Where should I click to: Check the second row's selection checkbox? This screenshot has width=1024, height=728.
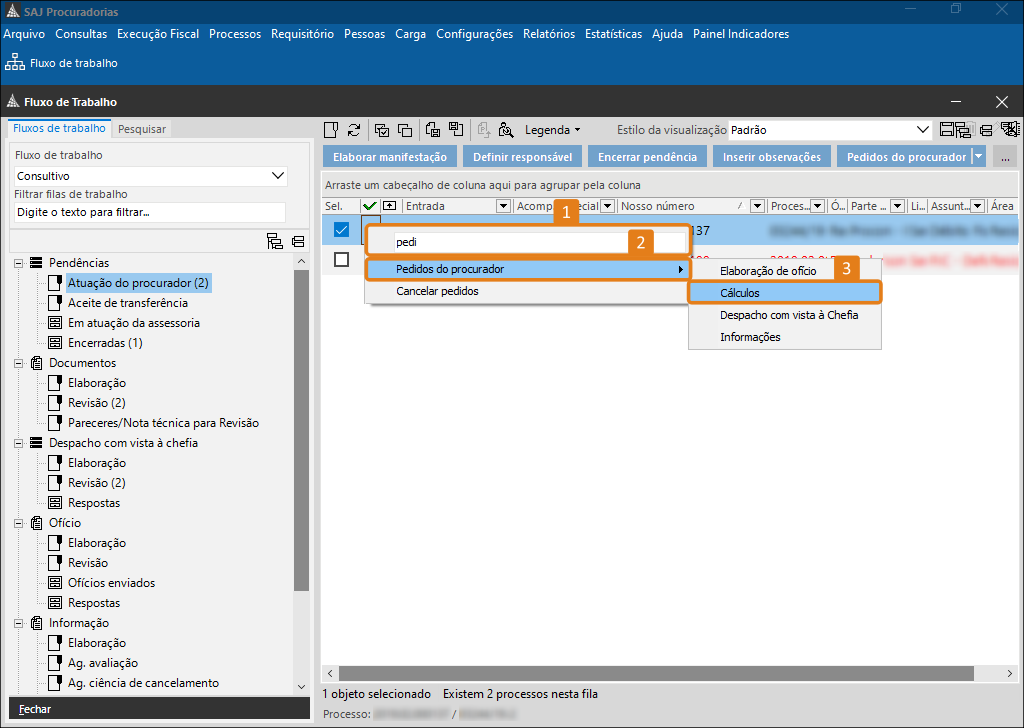[341, 260]
